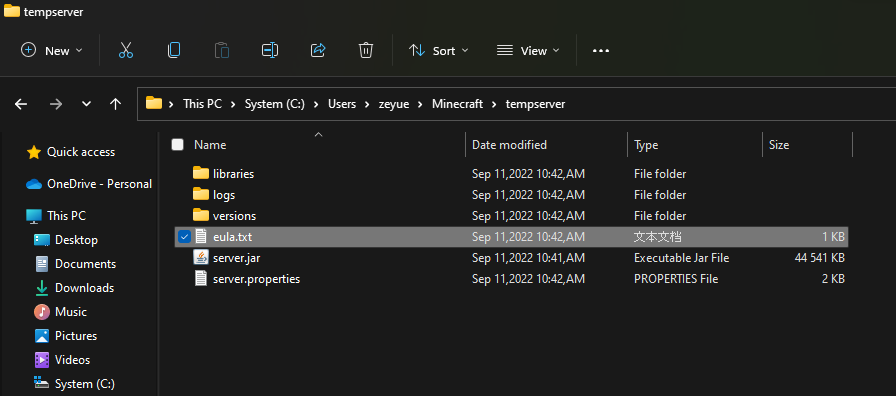This screenshot has width=896, height=396.
Task: Click the Cut scissors icon
Action: click(x=126, y=50)
